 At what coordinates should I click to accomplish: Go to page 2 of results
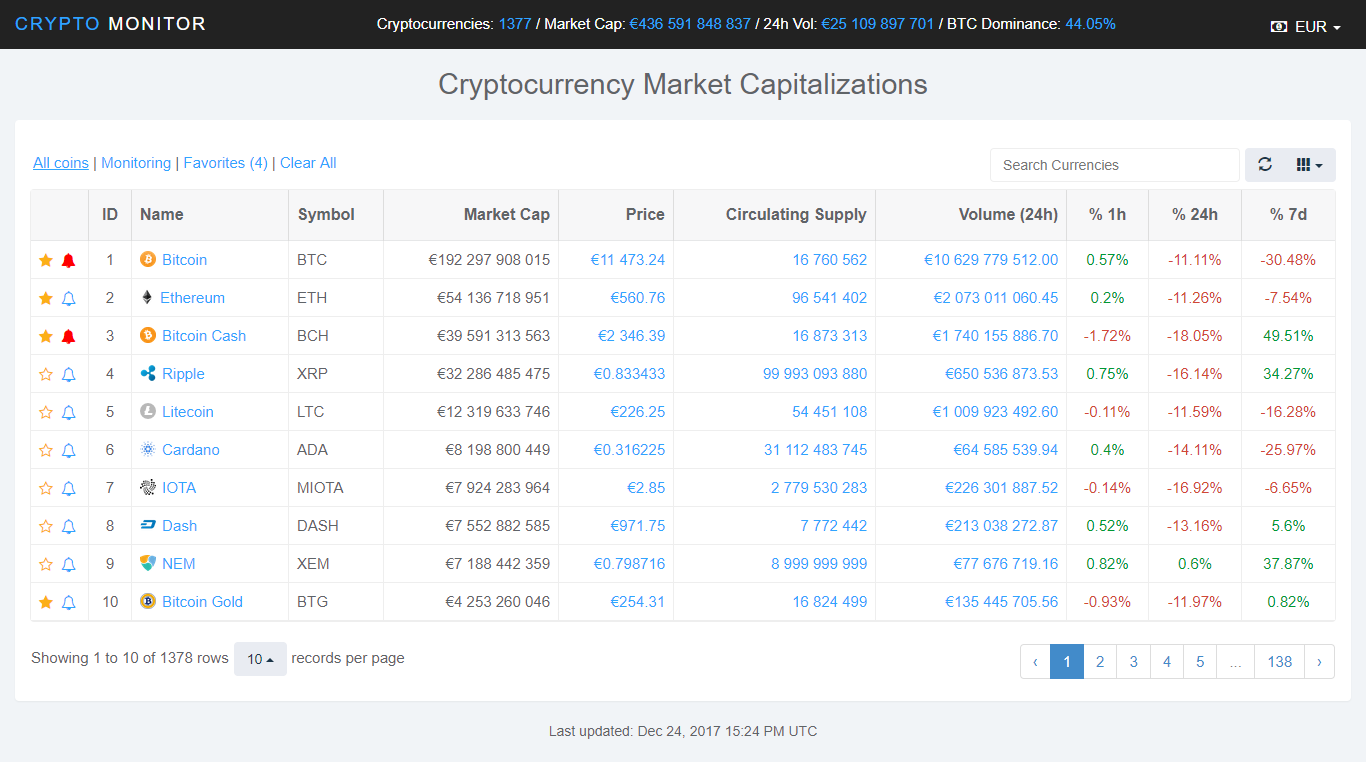pyautogui.click(x=1100, y=662)
